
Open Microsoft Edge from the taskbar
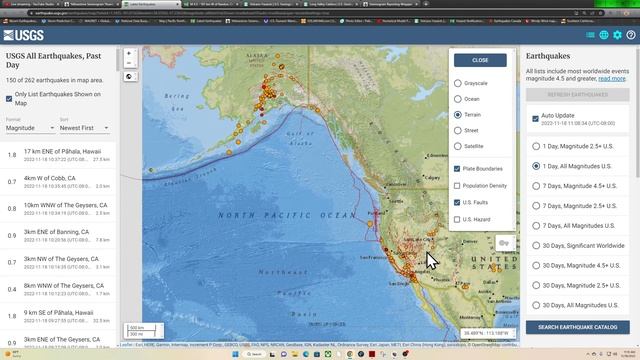click(306, 354)
